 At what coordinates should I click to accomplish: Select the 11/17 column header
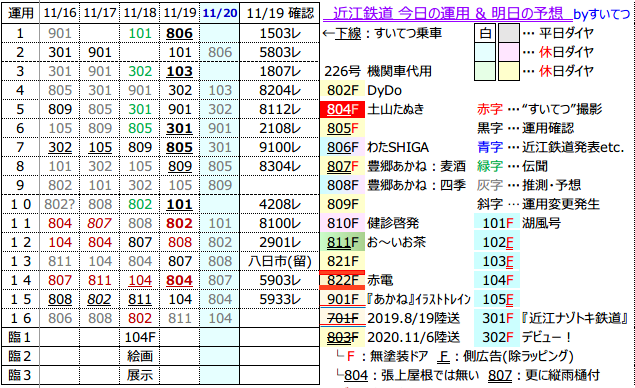coord(100,13)
